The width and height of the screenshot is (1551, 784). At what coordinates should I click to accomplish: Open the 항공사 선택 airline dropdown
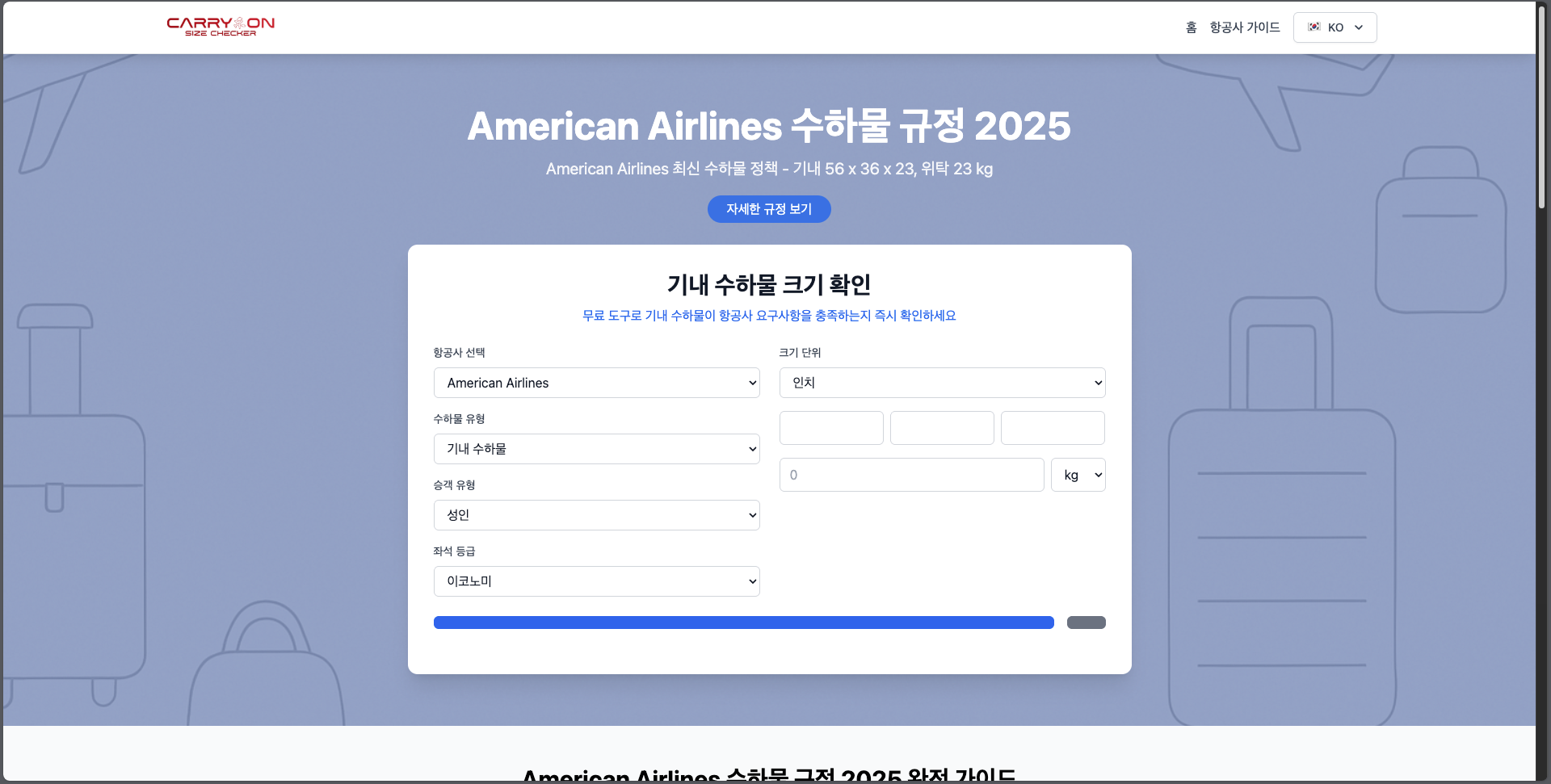pos(596,383)
